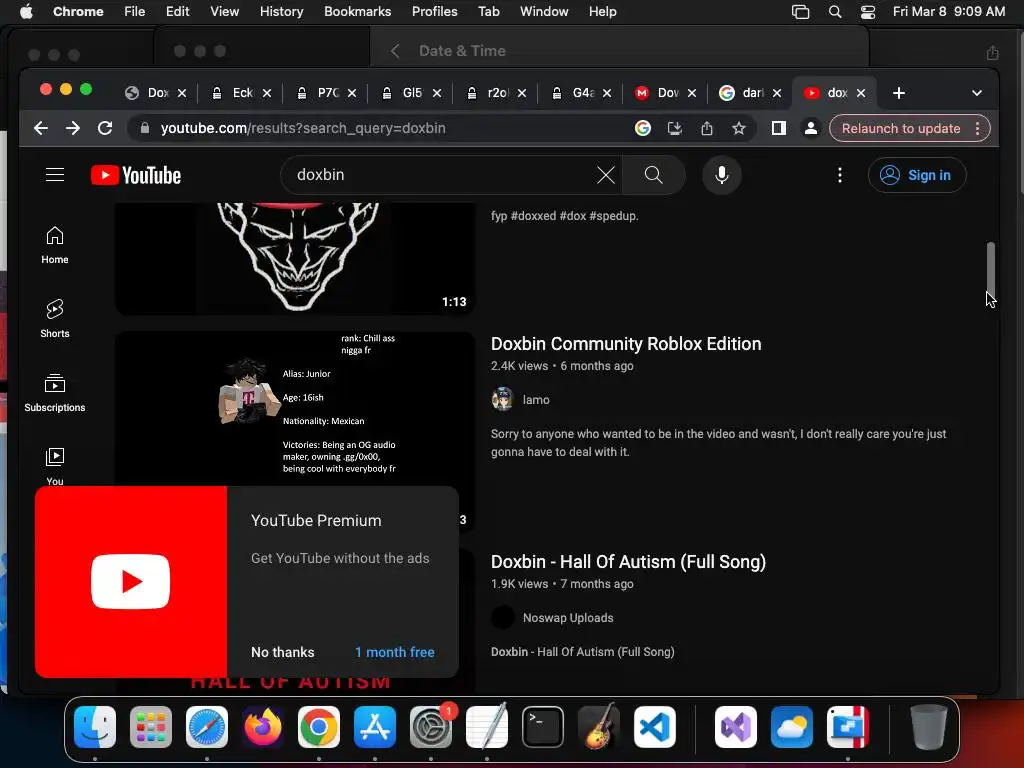
Task: Toggle the Chrome side panel
Action: (778, 129)
